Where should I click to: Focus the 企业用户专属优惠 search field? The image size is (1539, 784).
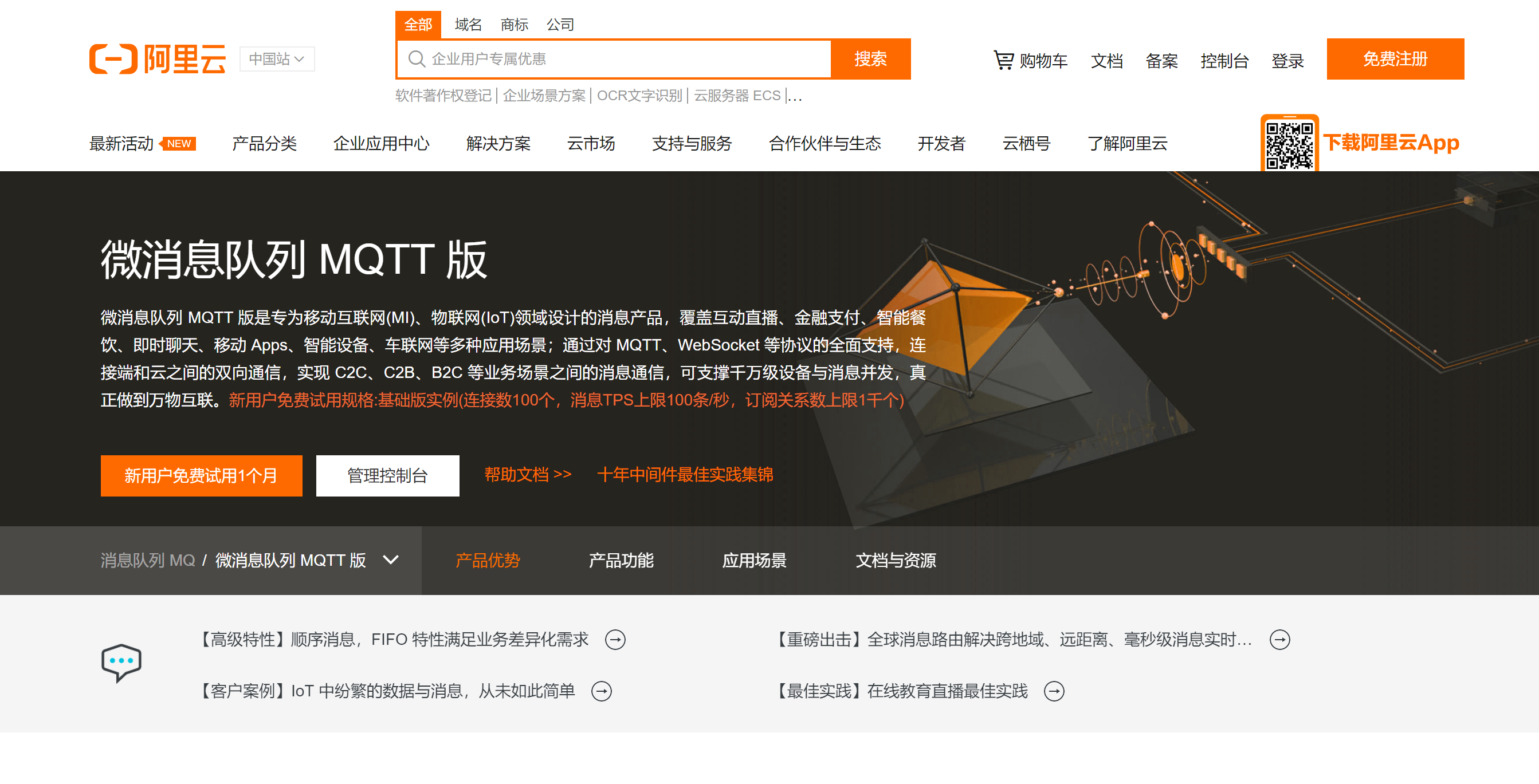[x=614, y=58]
